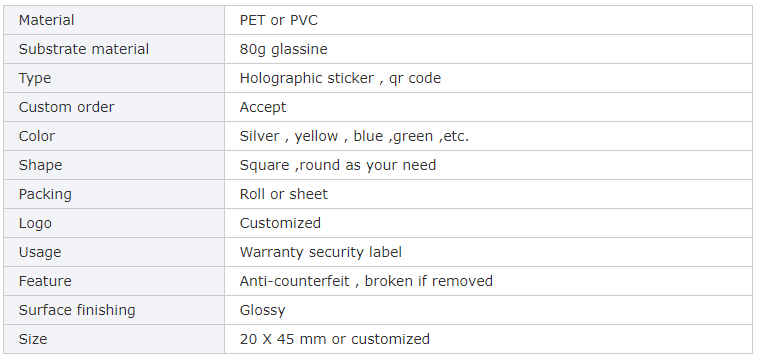Viewport: 758px width, 361px height.
Task: Click the Glossy value cell
Action: 488,310
